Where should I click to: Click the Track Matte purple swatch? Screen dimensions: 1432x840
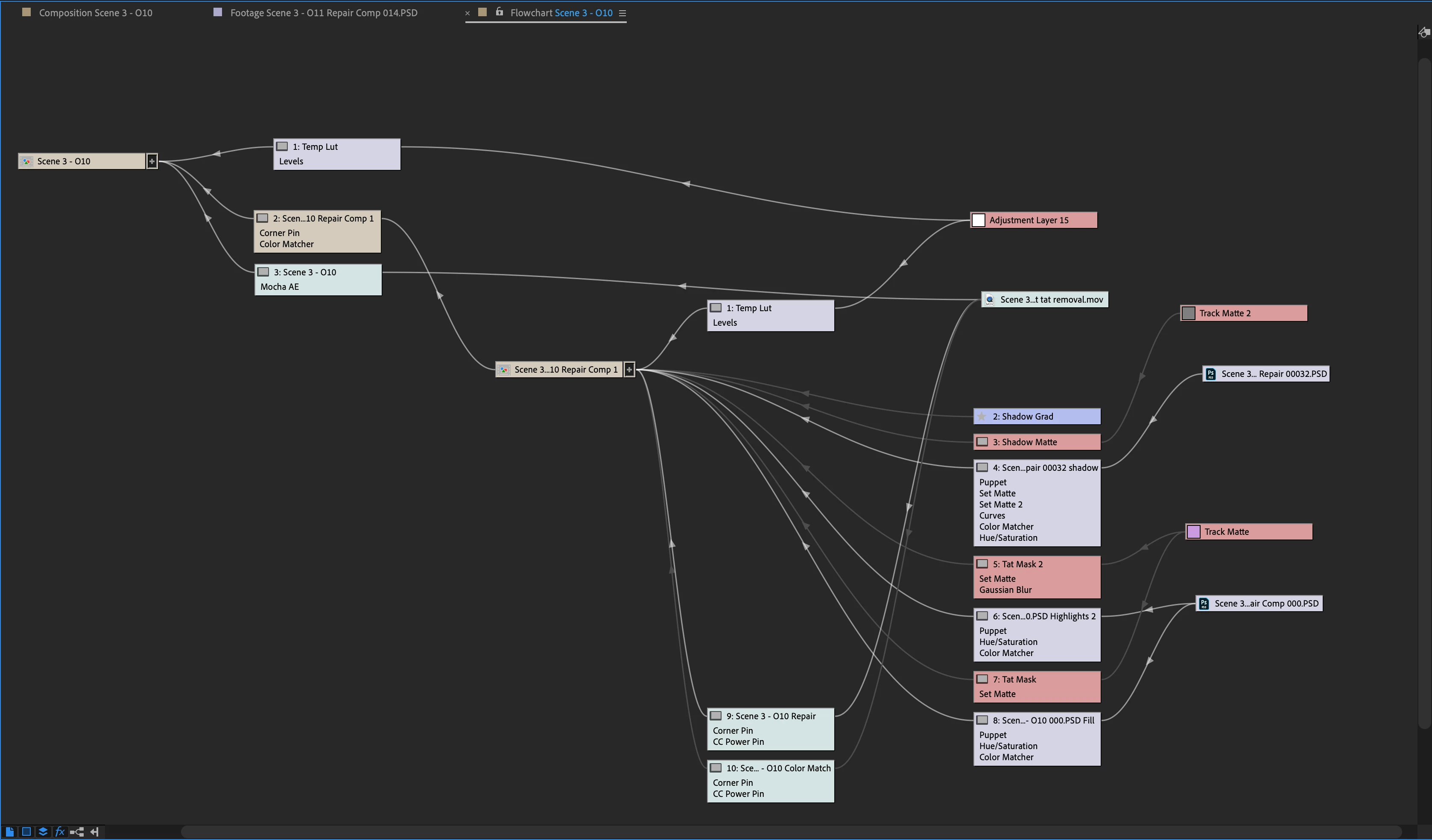click(1193, 531)
